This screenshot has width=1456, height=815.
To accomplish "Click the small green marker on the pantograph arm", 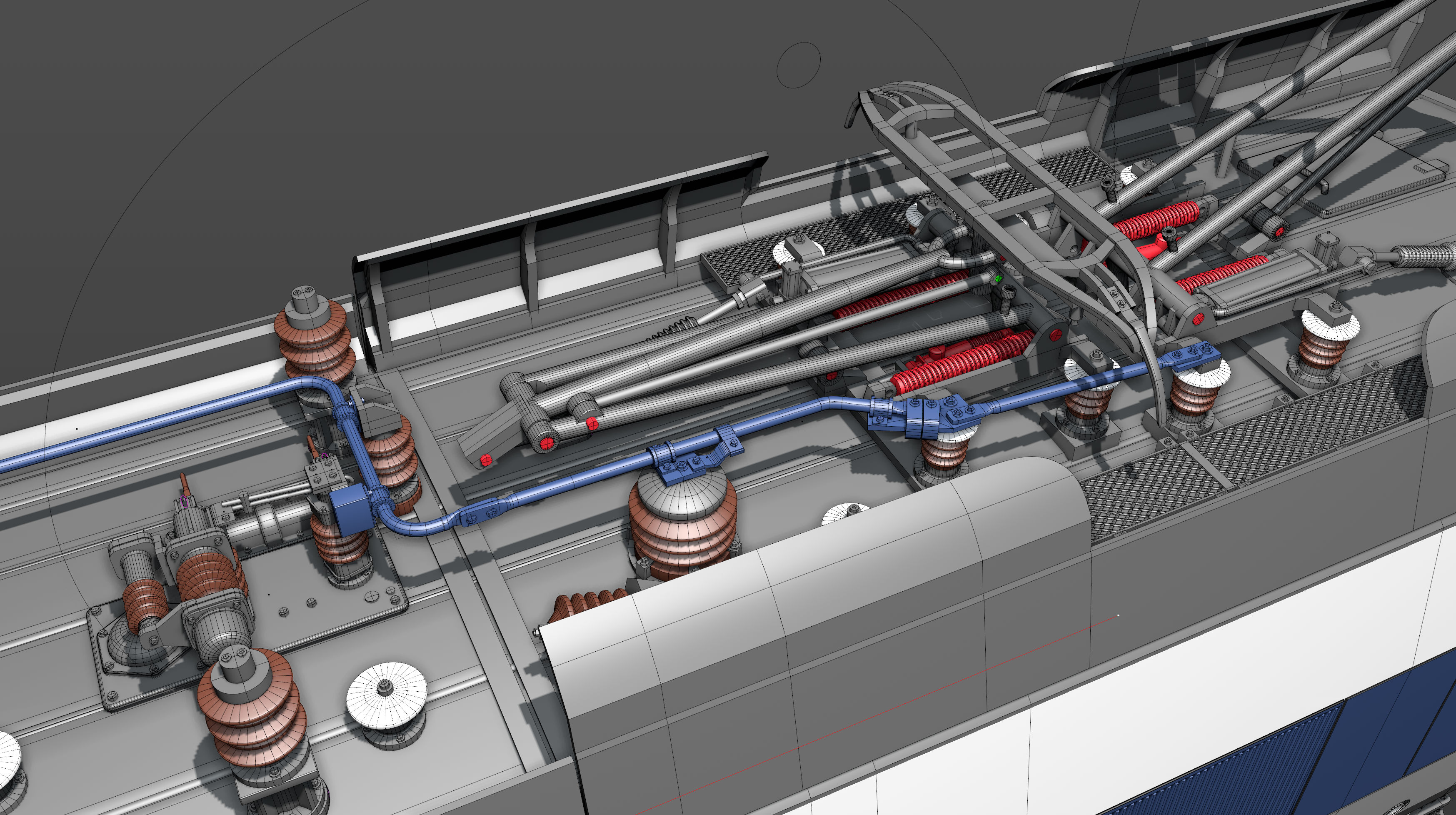I will (x=998, y=279).
